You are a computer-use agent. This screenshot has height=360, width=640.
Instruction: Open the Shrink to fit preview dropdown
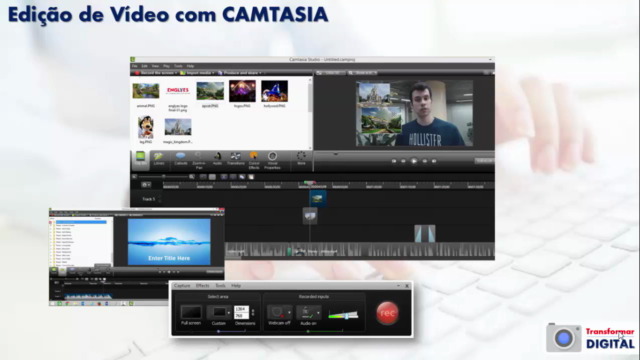(363, 73)
